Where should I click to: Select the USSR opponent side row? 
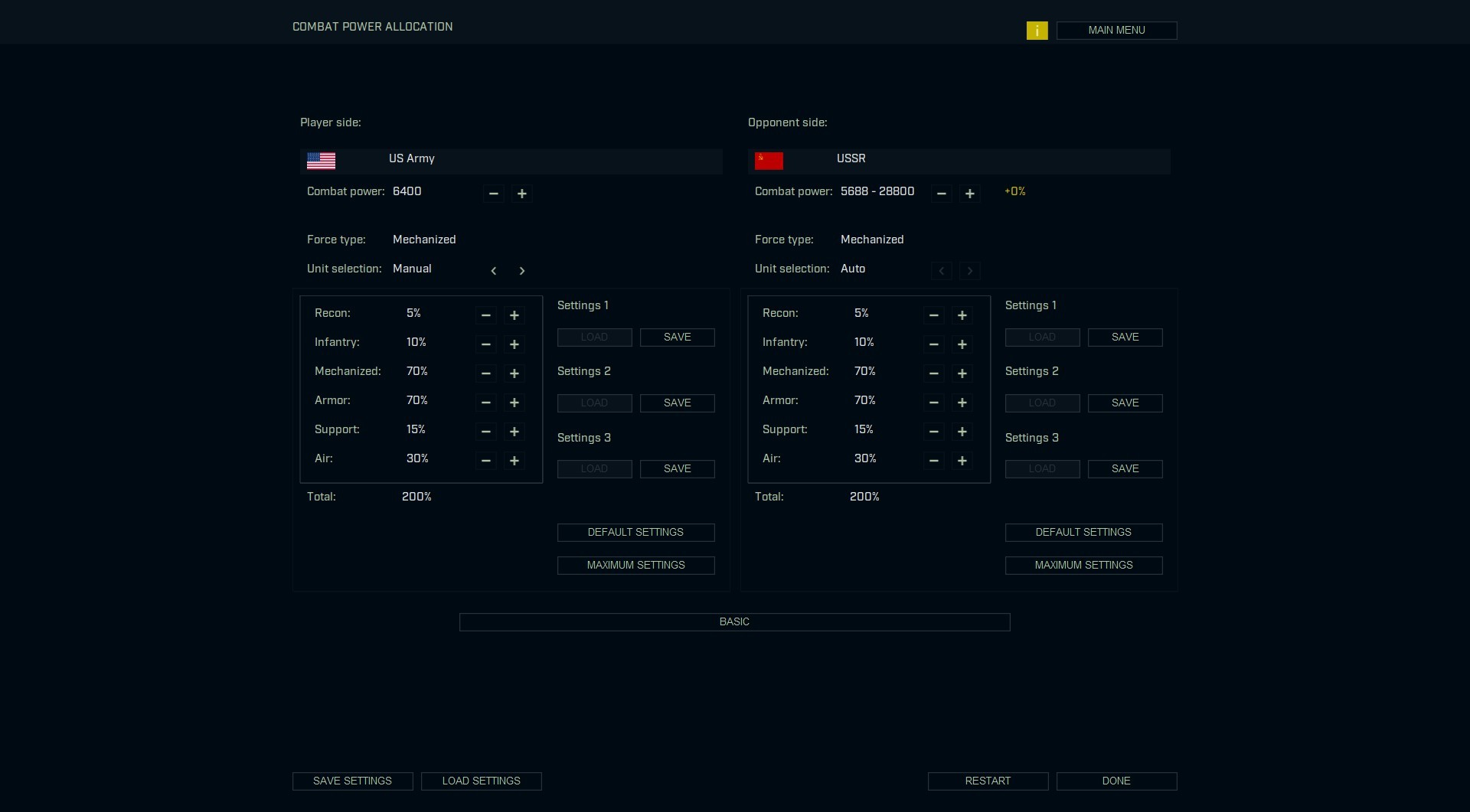(x=959, y=161)
